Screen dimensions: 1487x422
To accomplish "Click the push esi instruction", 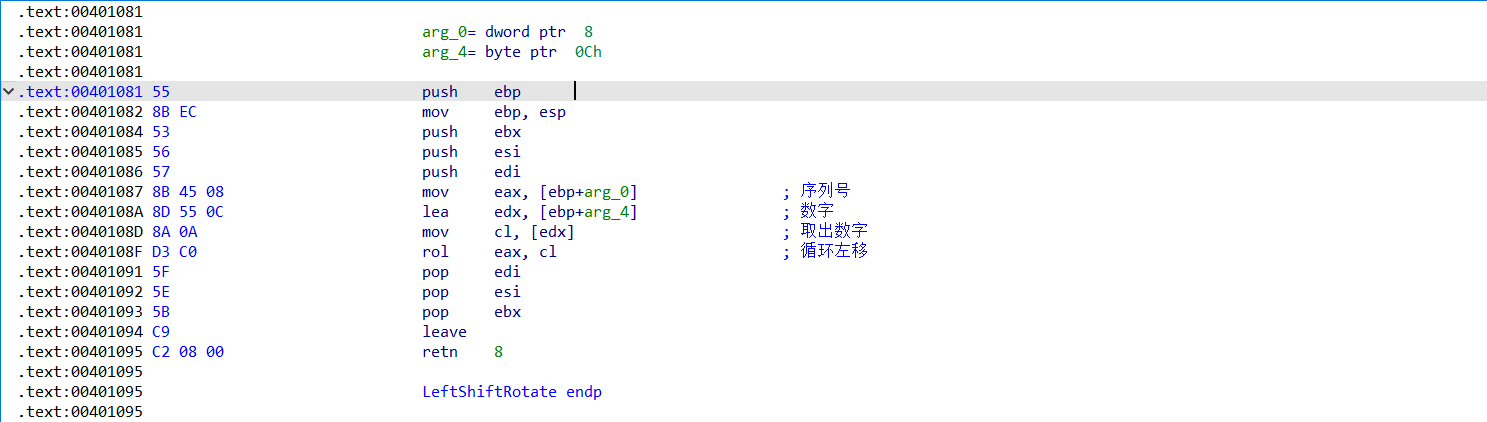I will [x=470, y=152].
